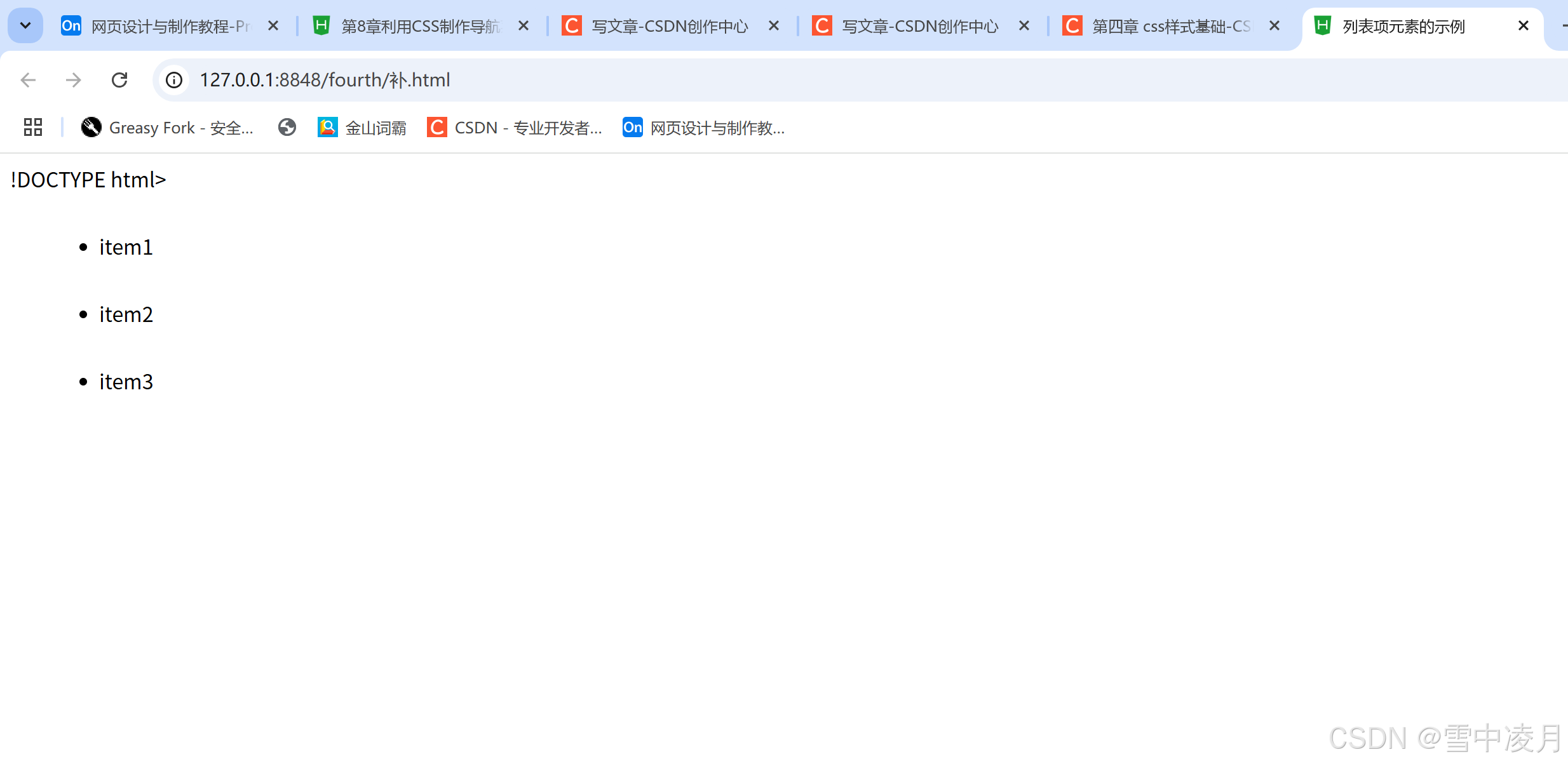
Task: Reload the current page
Action: 119,80
